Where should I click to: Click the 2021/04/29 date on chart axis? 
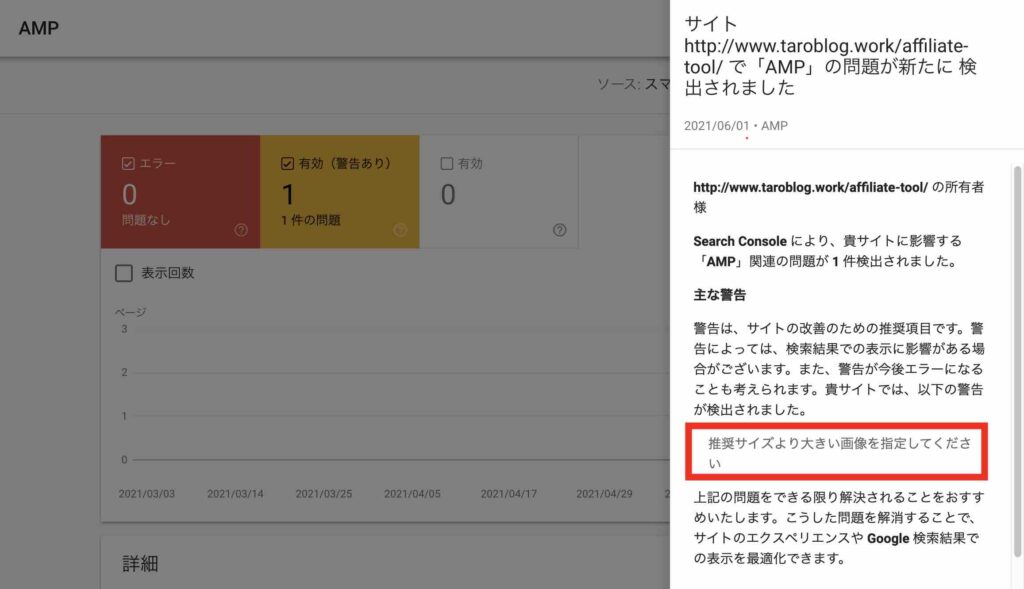click(x=604, y=494)
